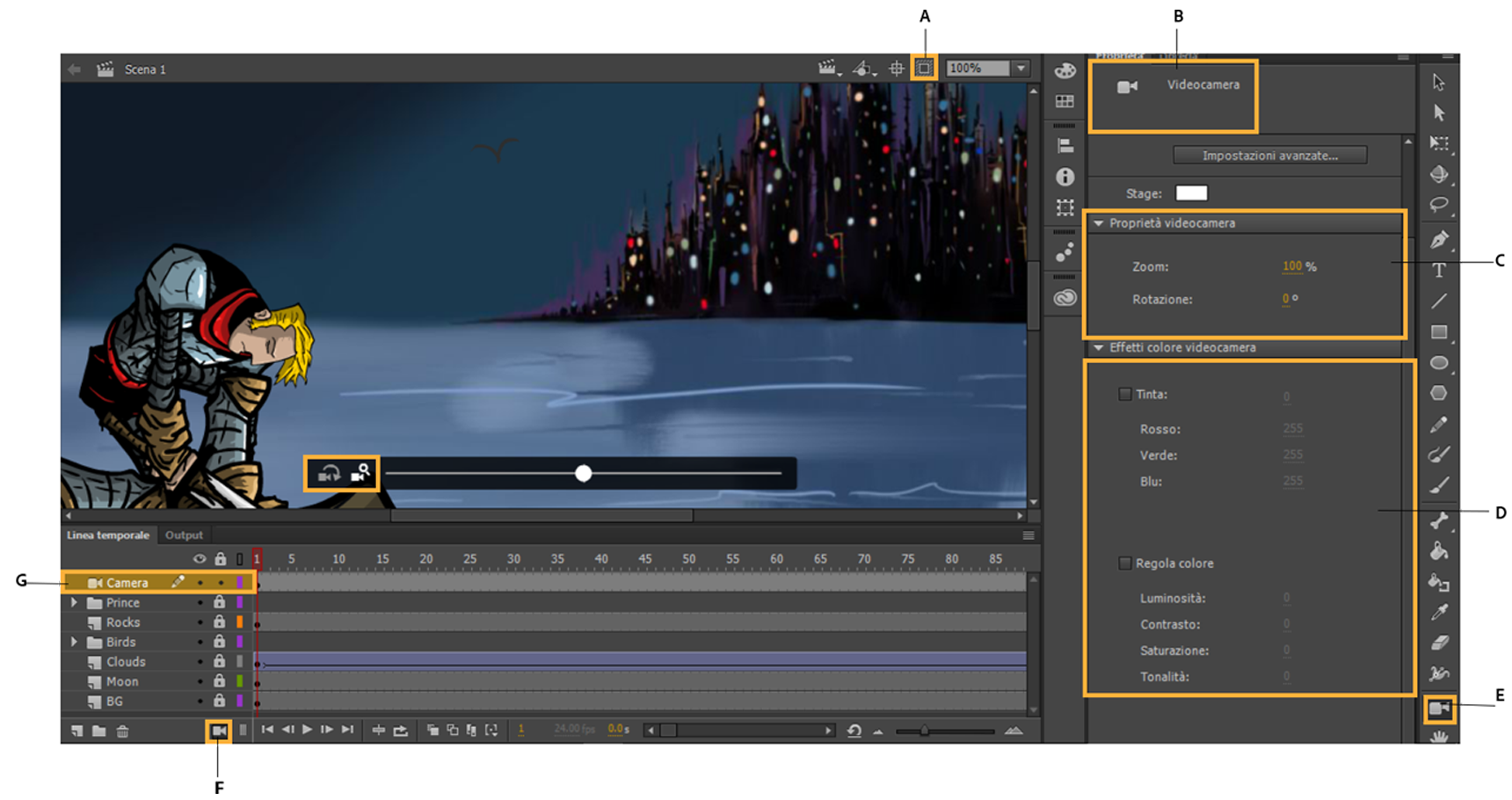Viewport: 1512px width, 800px height.
Task: Delete the selected layer with the trash icon
Action: 122,731
